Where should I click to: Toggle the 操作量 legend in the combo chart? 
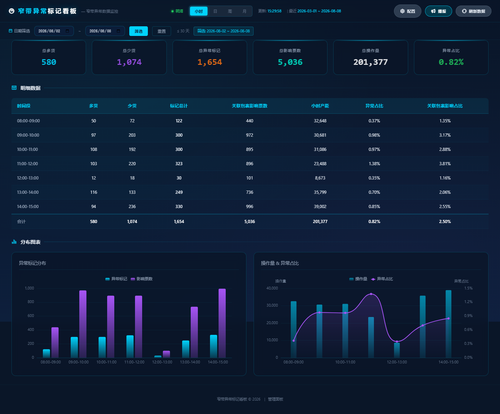point(358,279)
